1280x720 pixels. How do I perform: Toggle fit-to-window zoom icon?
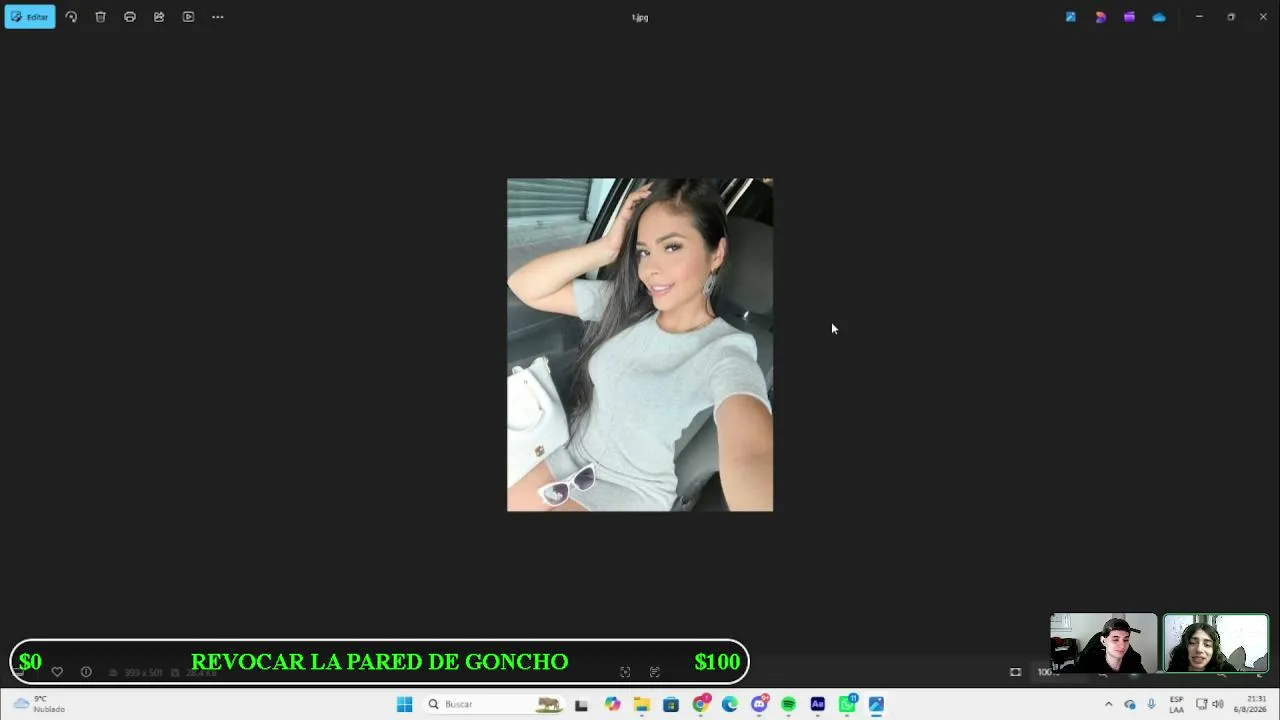tap(1015, 672)
